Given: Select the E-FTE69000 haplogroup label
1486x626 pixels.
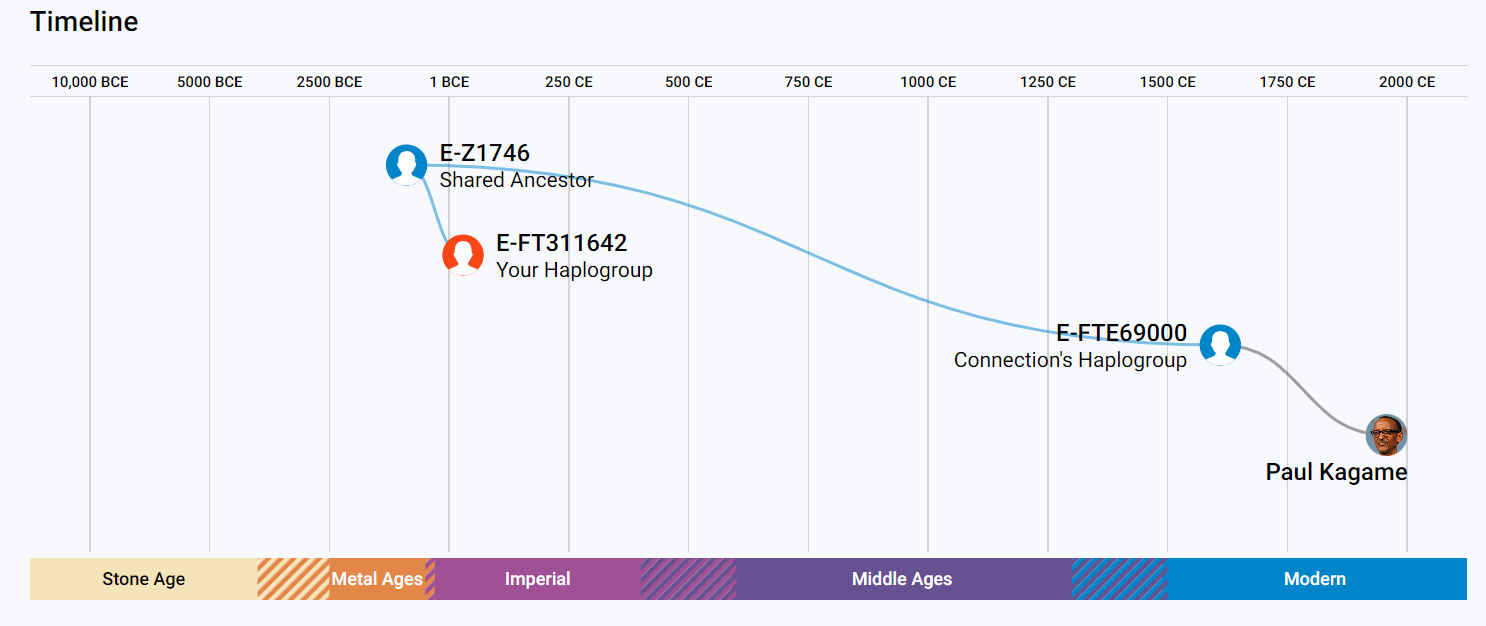Looking at the screenshot, I should (1121, 333).
